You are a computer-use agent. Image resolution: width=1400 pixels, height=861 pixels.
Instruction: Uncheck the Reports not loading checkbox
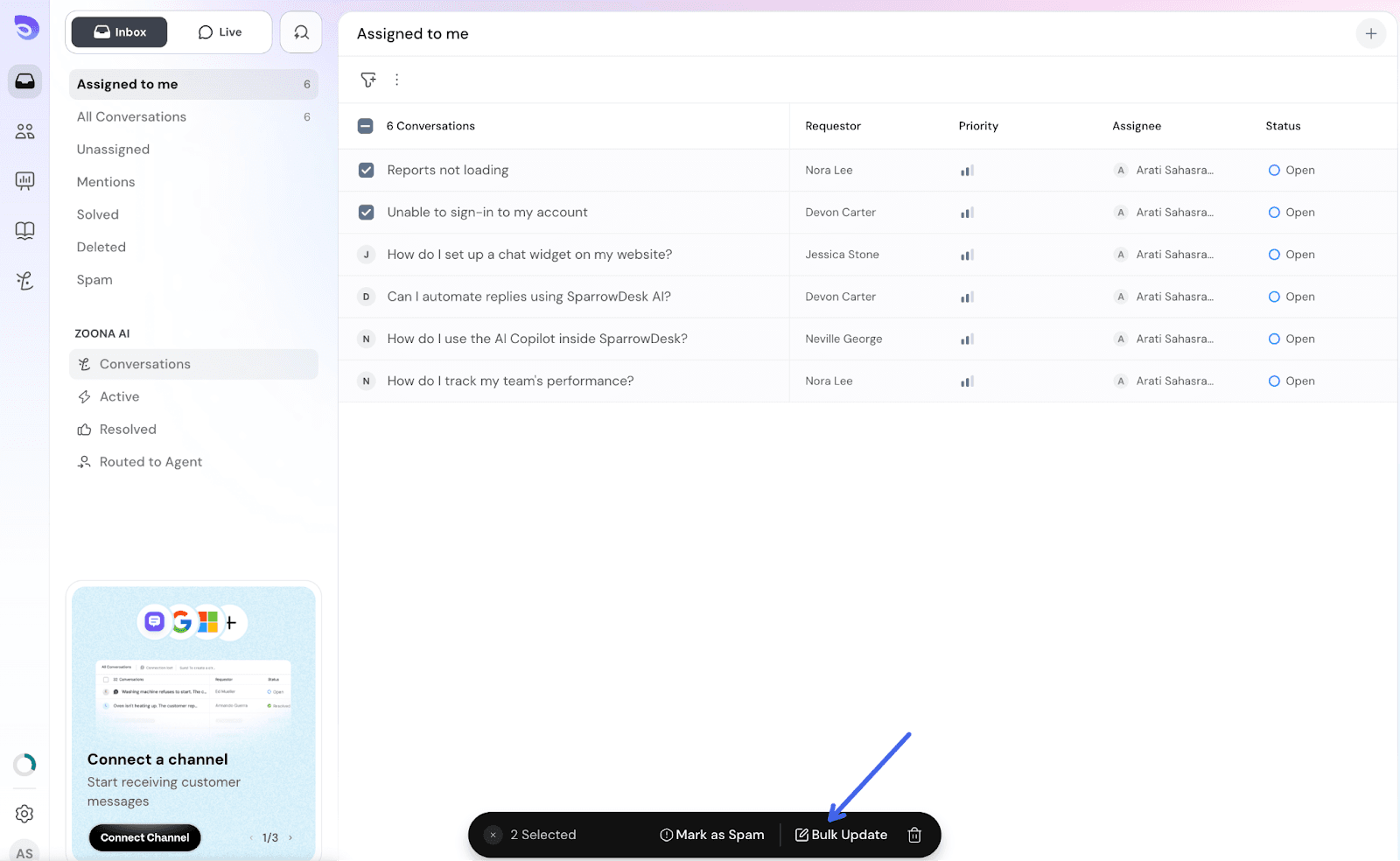[x=366, y=171]
